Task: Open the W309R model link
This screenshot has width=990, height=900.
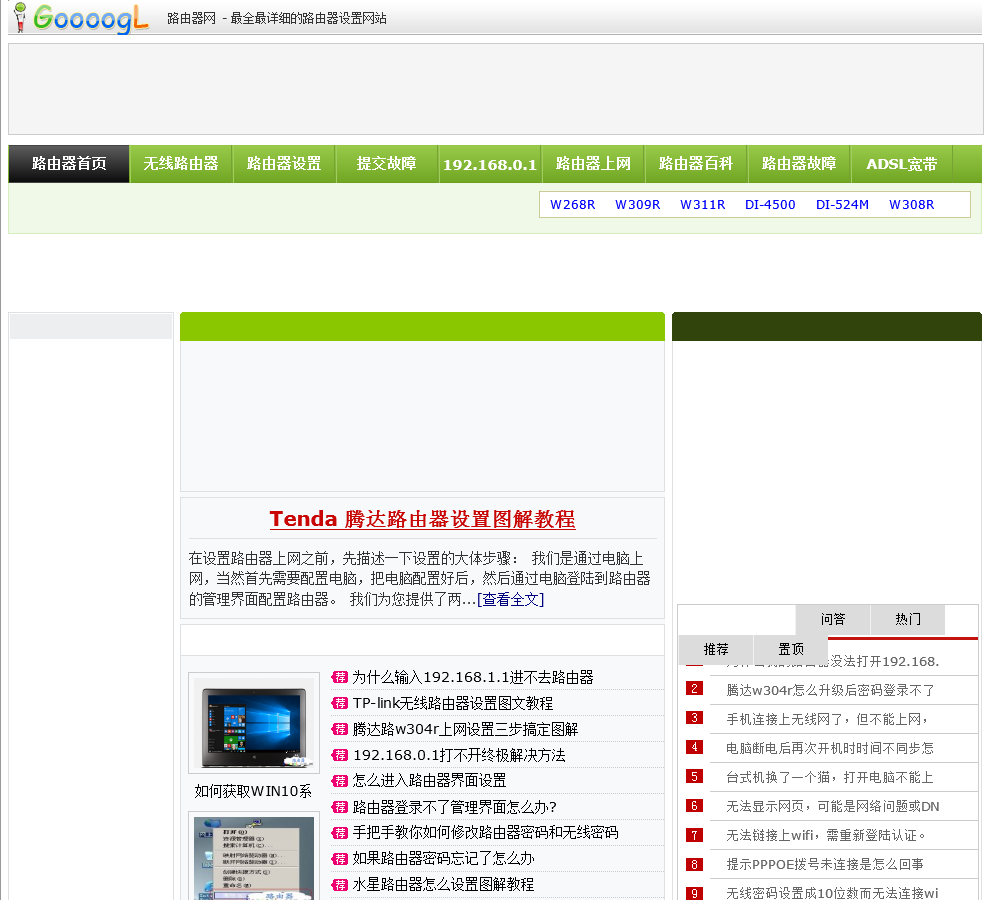Action: click(638, 205)
